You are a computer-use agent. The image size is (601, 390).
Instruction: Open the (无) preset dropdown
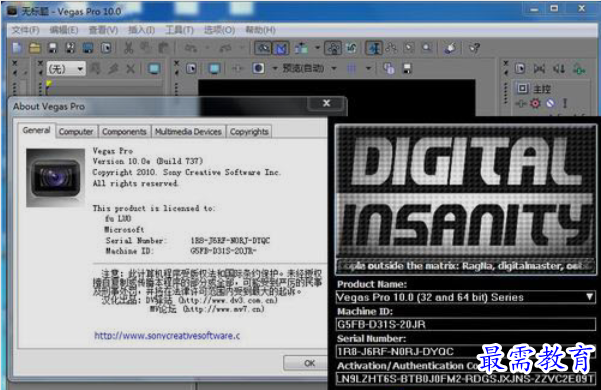click(66, 69)
